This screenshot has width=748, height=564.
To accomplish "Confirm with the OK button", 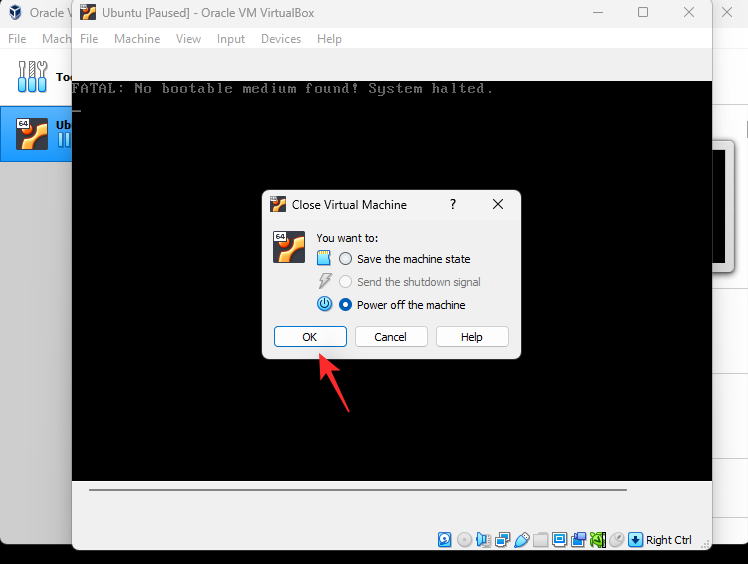I will pyautogui.click(x=310, y=337).
